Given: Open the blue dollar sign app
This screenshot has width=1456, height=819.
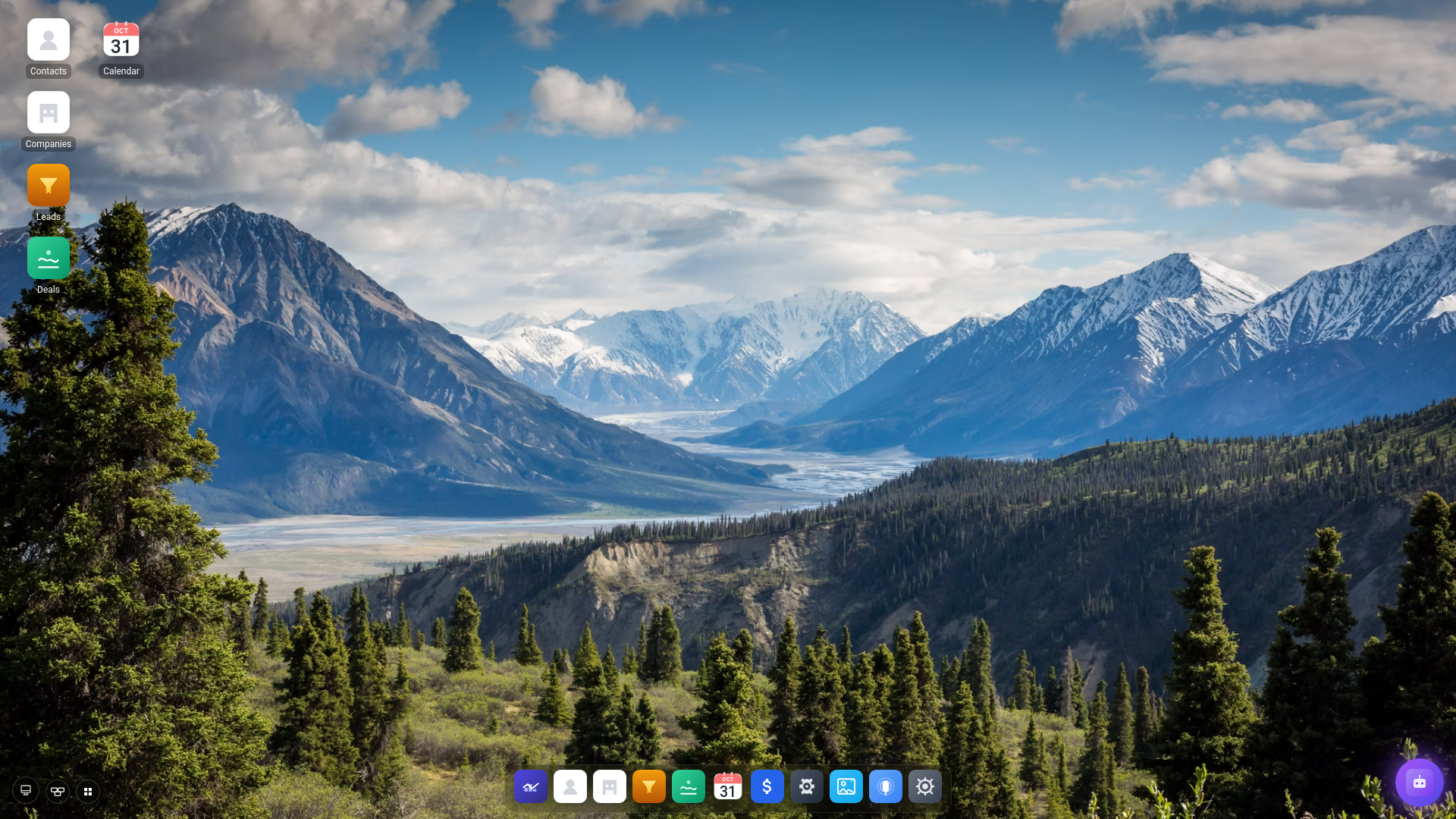Looking at the screenshot, I should pos(767,786).
